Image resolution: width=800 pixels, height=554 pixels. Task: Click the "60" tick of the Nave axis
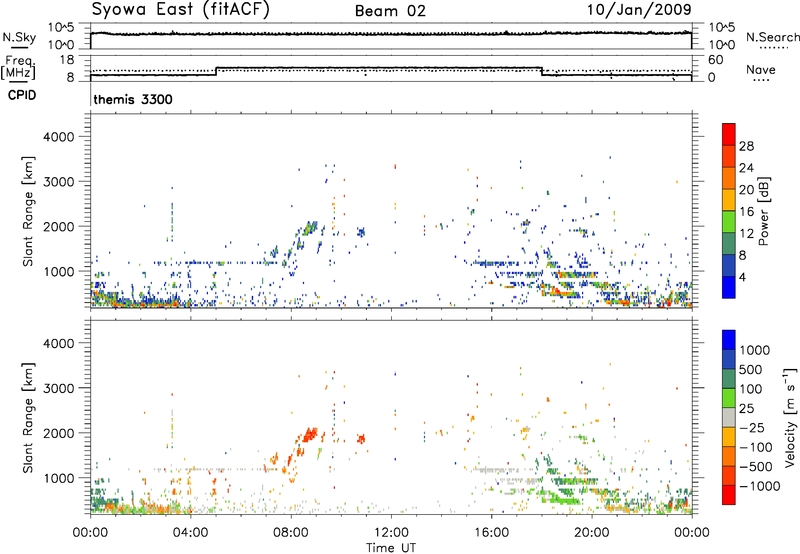(x=716, y=60)
